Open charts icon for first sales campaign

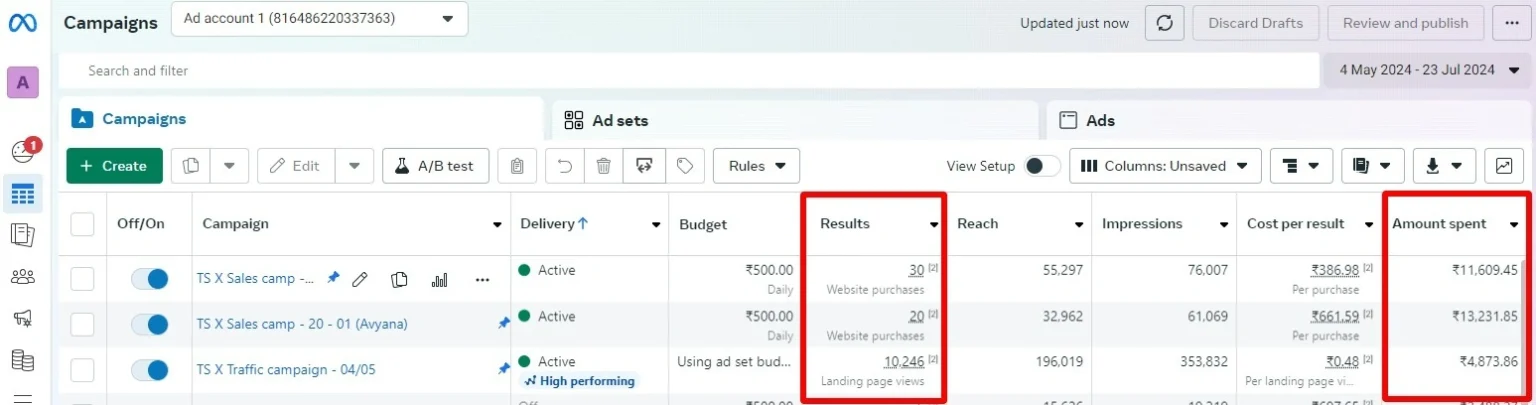coord(439,279)
